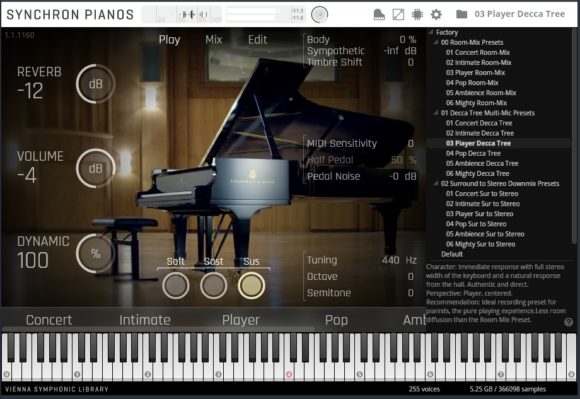This screenshot has height=399, width=580.
Task: Collapse the 02 Surround to Stereo Downmix Presets folder
Action: click(436, 183)
